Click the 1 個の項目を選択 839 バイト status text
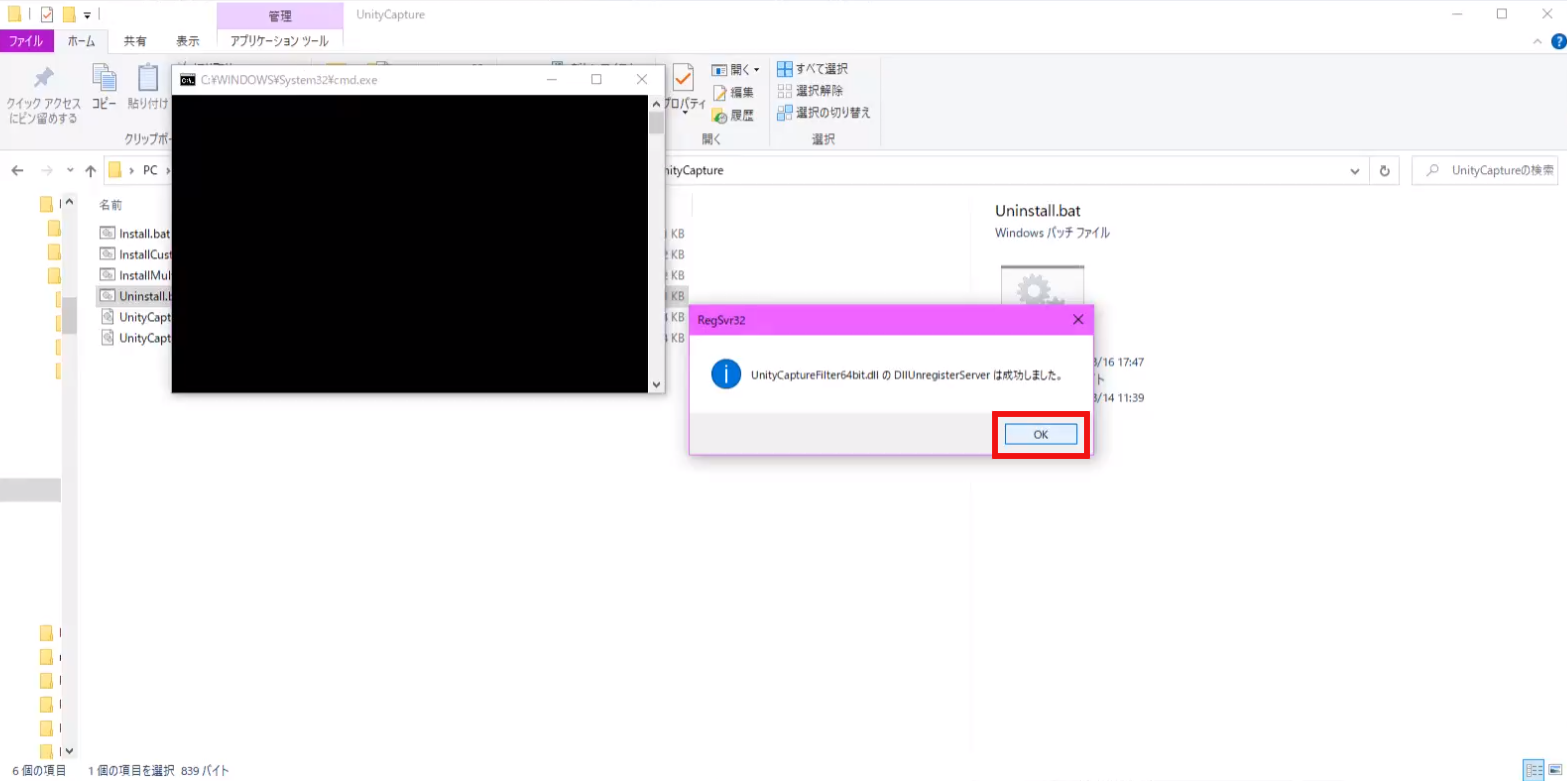Image resolution: width=1567 pixels, height=781 pixels. [x=159, y=771]
